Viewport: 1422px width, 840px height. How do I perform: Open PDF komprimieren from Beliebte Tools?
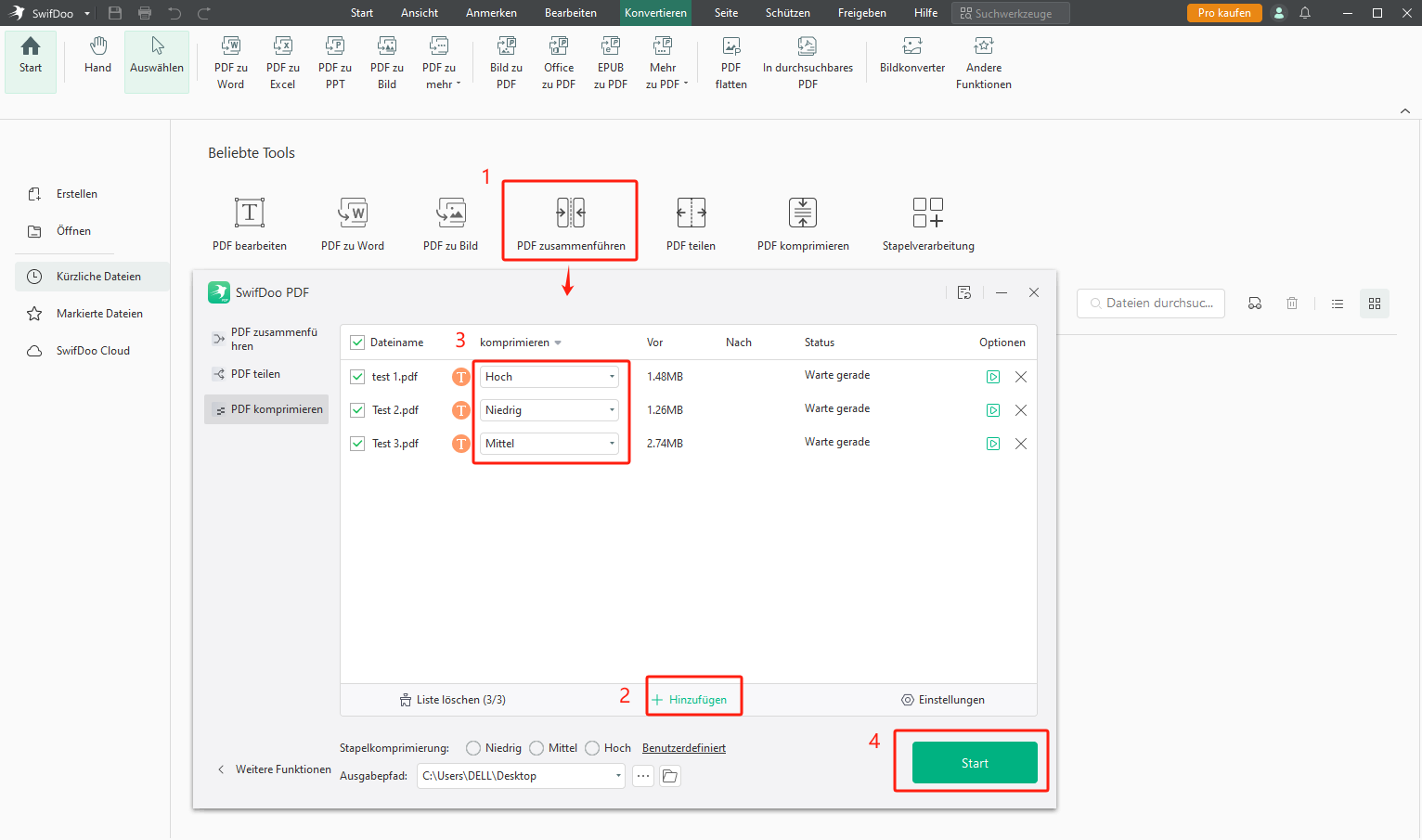pos(803,224)
